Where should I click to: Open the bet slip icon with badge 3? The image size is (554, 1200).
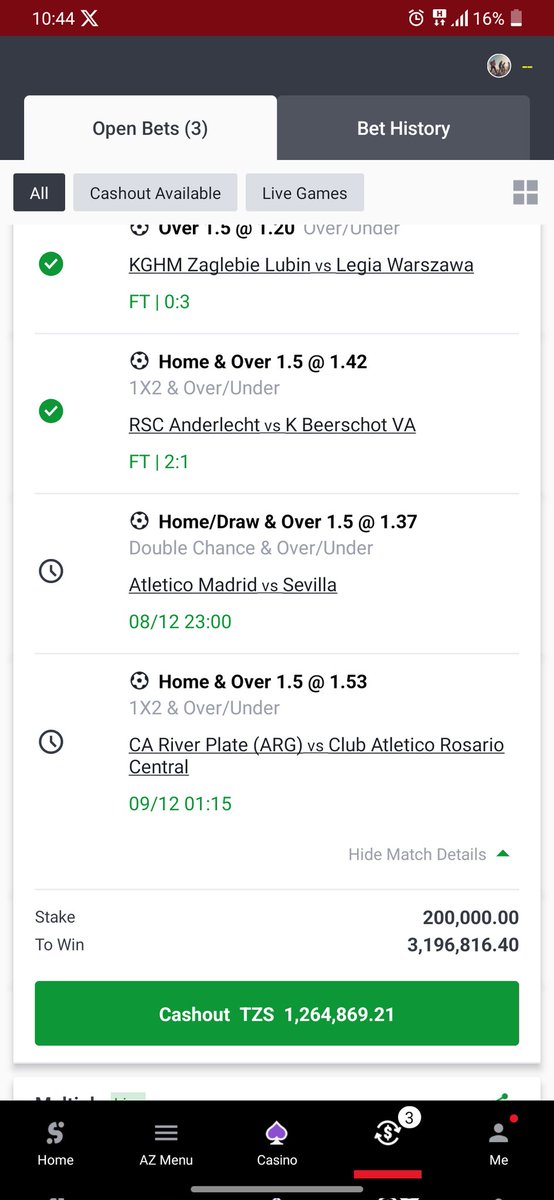tap(388, 1132)
